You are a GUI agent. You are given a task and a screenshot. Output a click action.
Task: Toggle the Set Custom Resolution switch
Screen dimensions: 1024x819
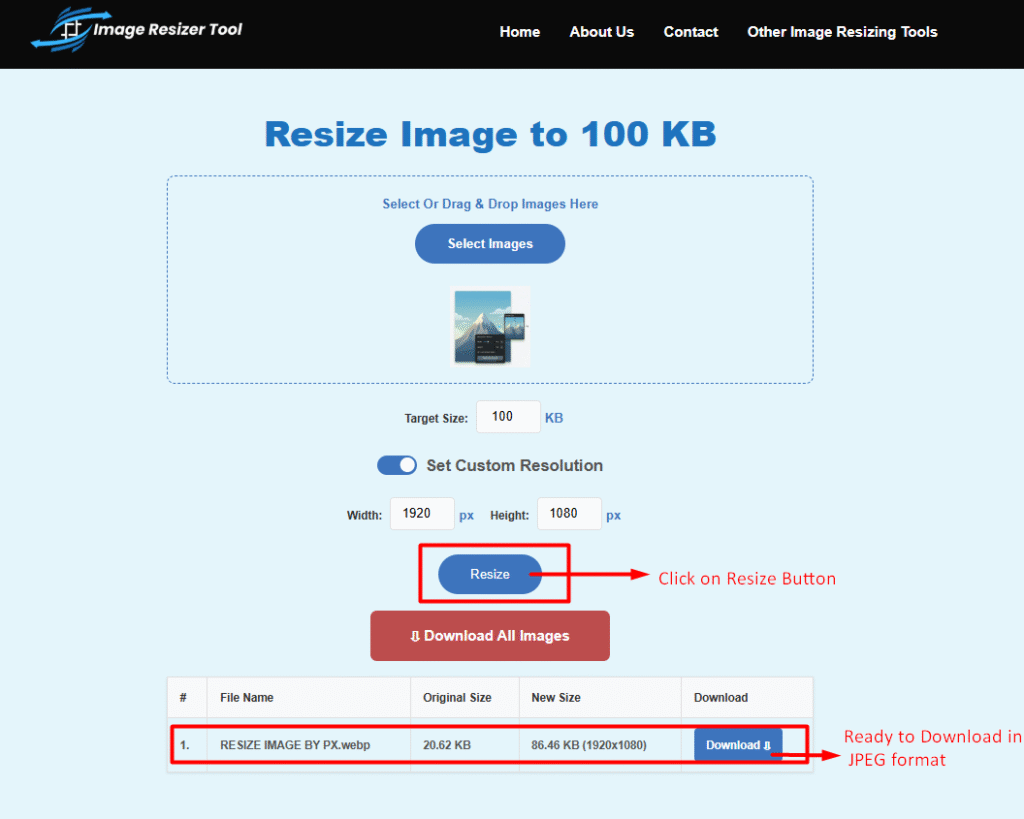tap(397, 465)
